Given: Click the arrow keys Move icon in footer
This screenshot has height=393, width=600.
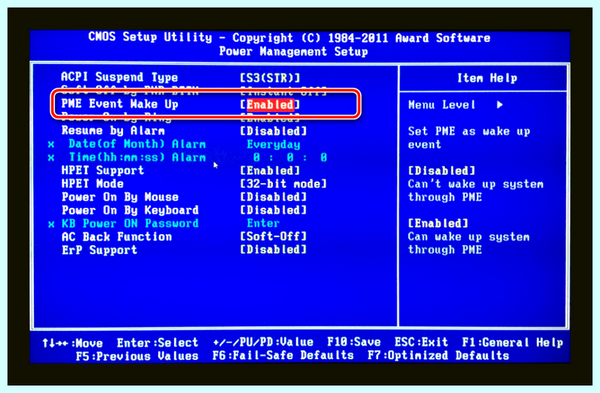Looking at the screenshot, I should coord(55,343).
